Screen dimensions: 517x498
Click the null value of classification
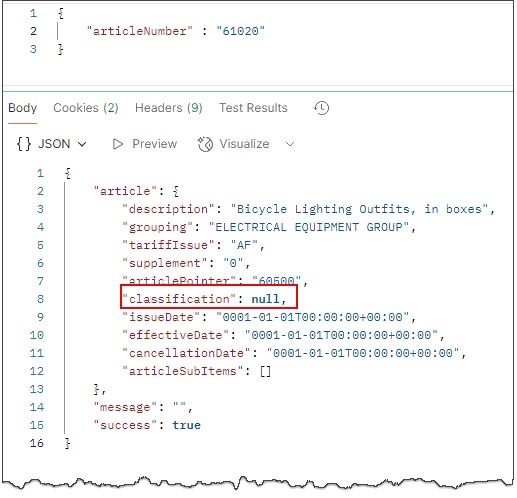265,299
